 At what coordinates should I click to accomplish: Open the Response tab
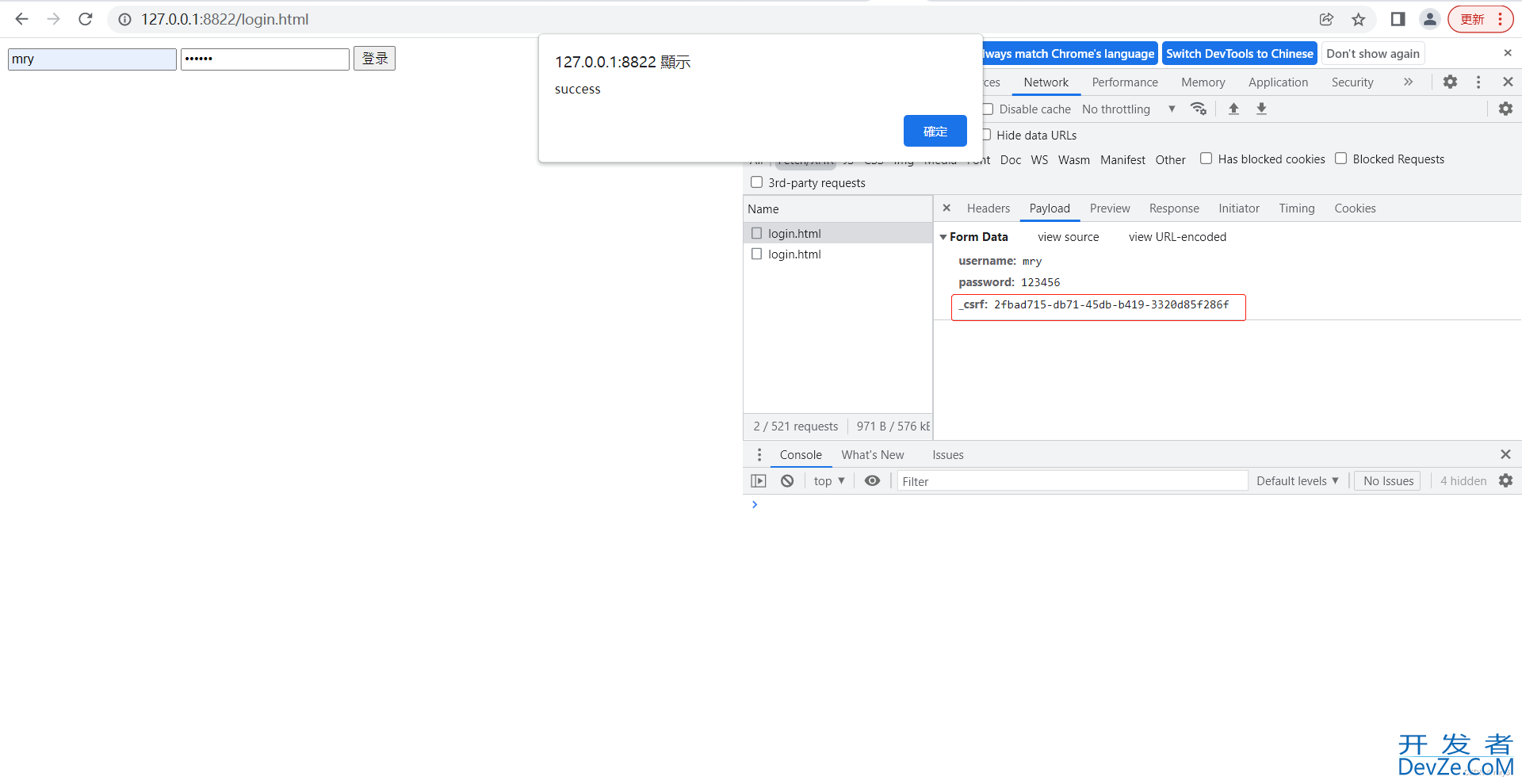click(x=1174, y=208)
